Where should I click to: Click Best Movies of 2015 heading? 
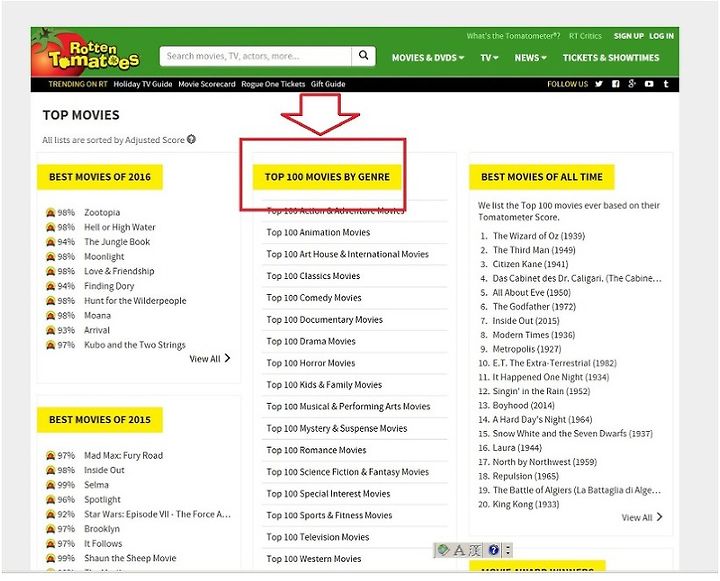click(100, 420)
